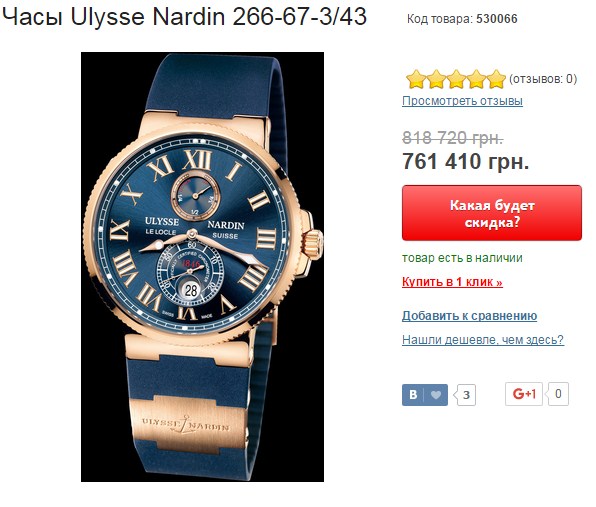Click the VK heart like icon

click(x=436, y=395)
